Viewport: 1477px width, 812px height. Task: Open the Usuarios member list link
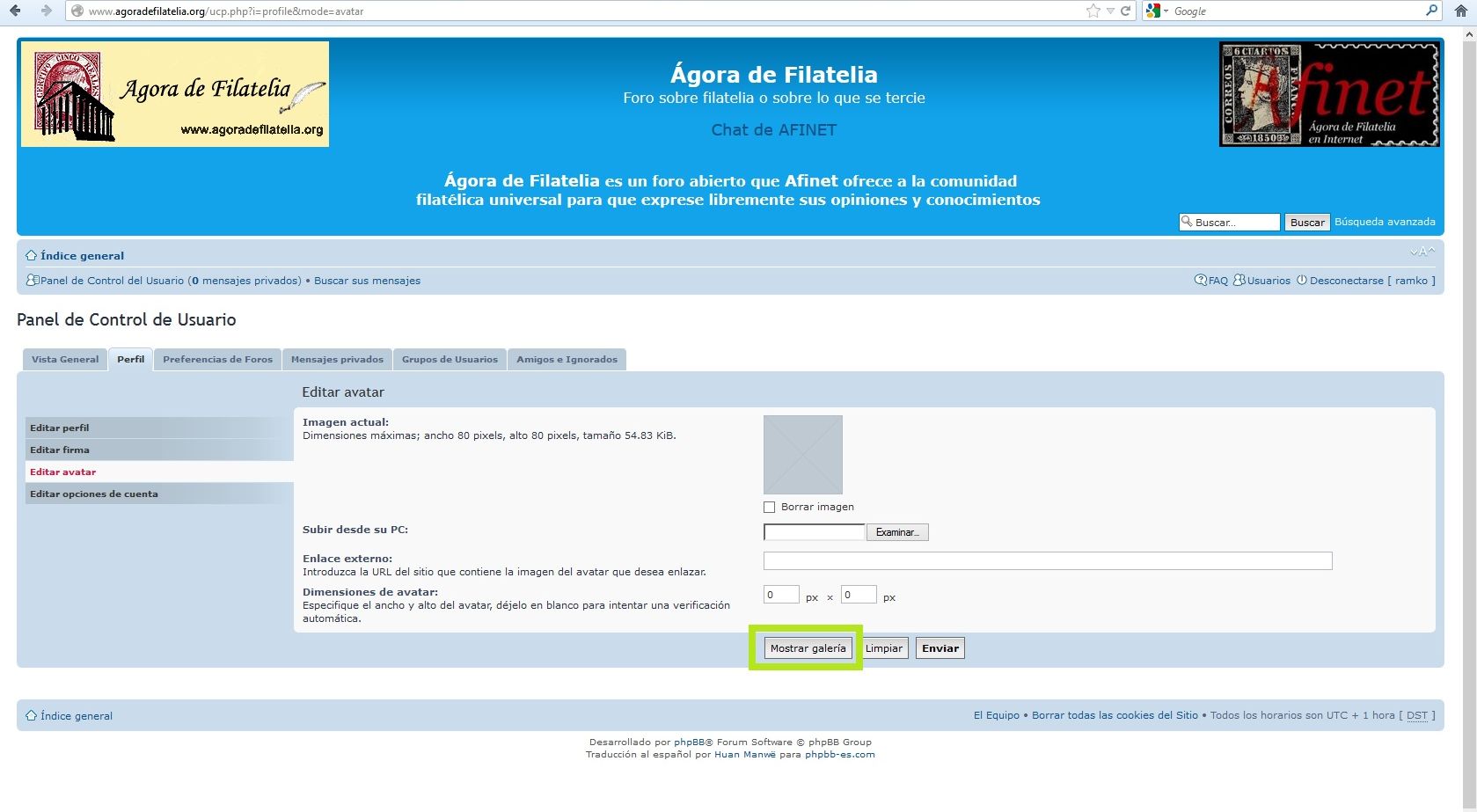(1268, 281)
